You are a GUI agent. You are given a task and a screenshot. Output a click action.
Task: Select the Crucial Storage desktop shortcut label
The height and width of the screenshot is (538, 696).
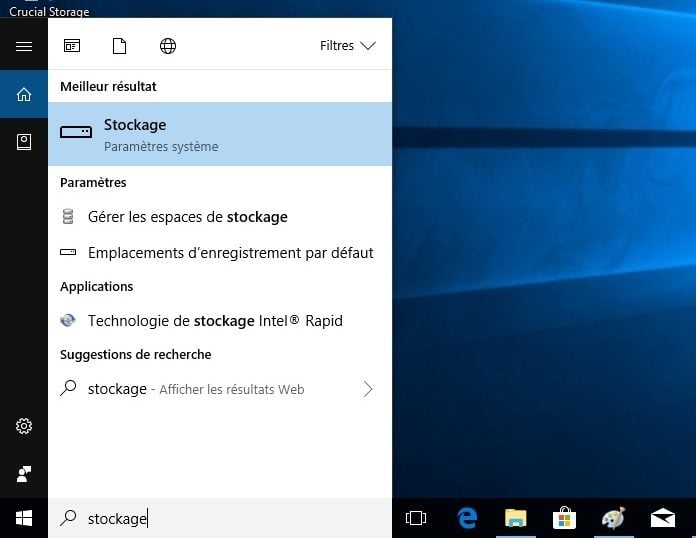click(49, 12)
